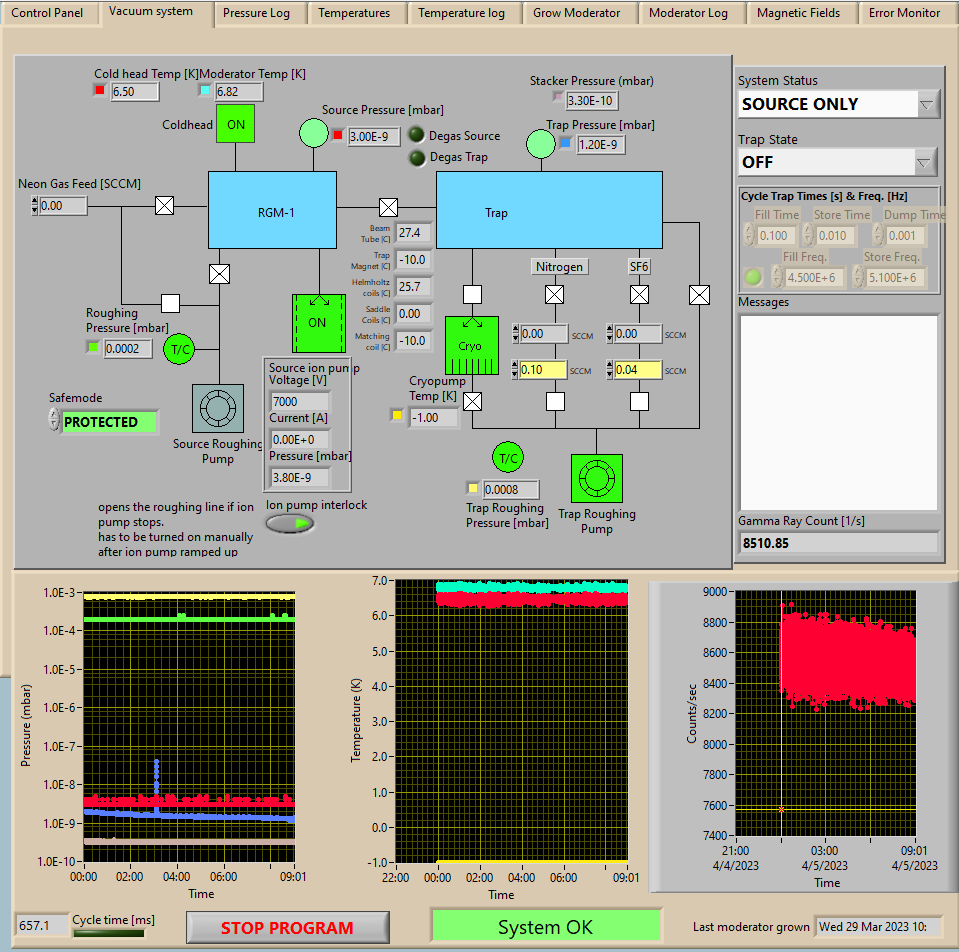Click the Neon Gas Feed valve icon
The image size is (959, 952).
(165, 205)
